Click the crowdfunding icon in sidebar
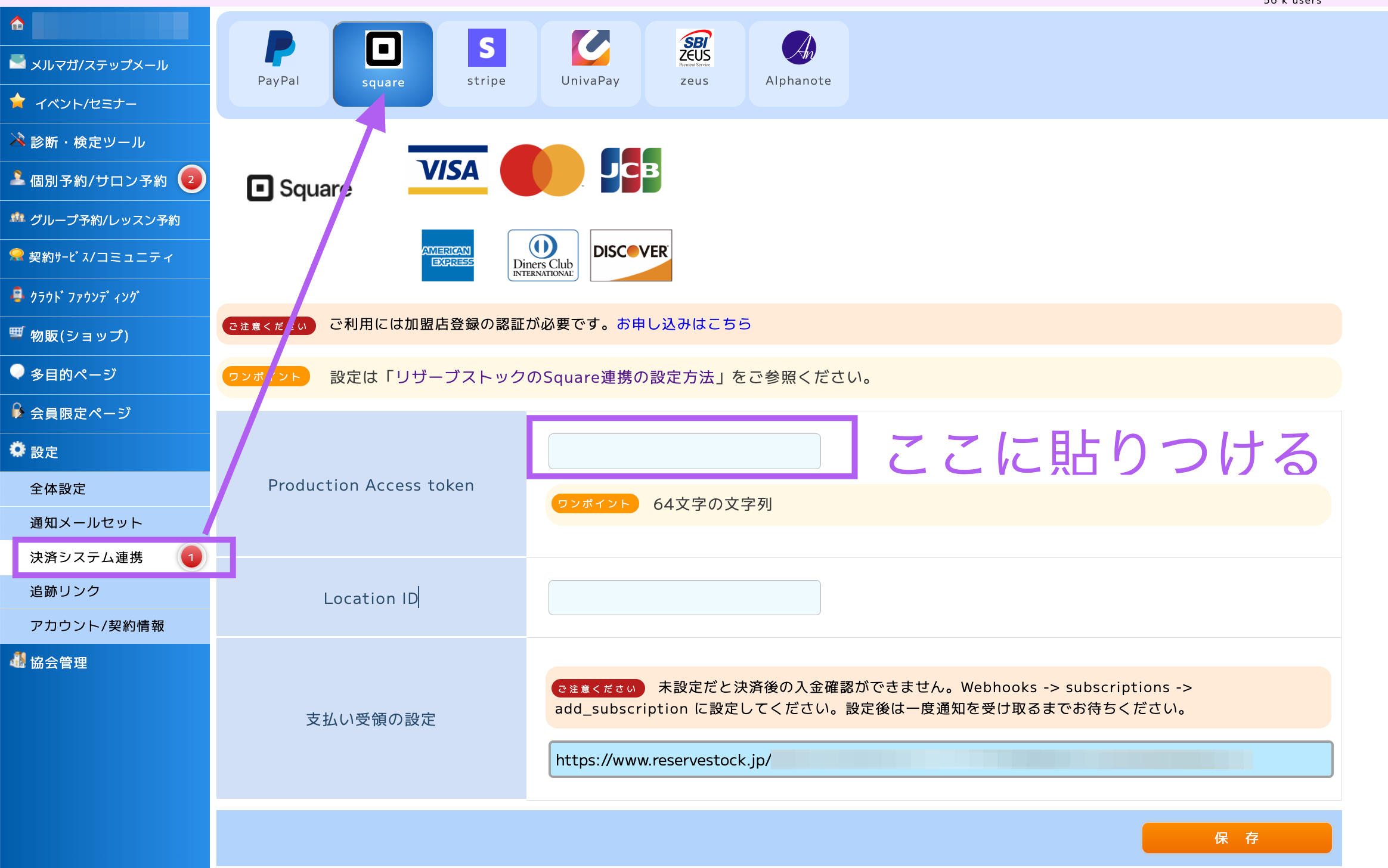The image size is (1388, 868). pos(17,294)
